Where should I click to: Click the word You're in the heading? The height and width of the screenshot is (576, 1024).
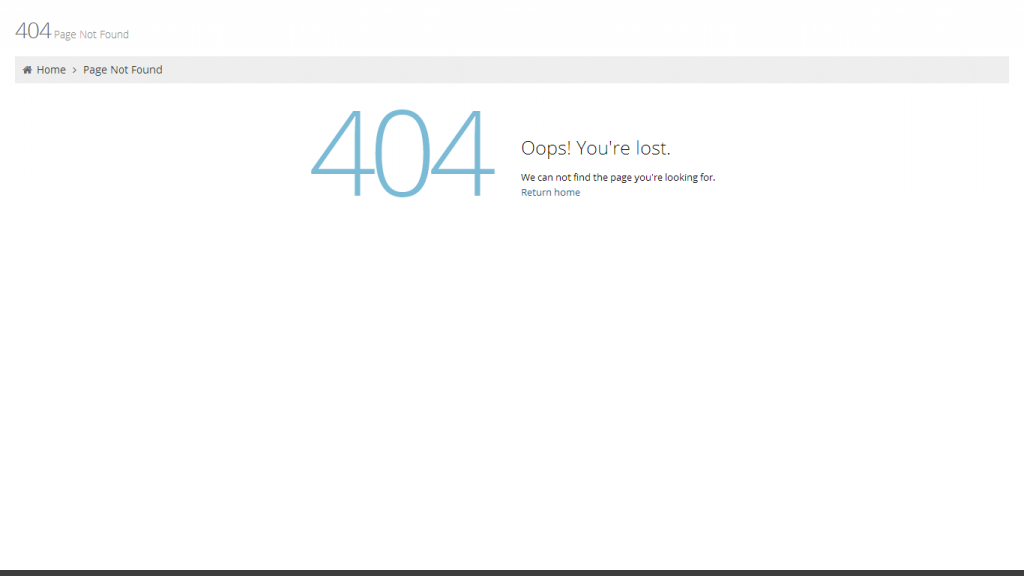click(603, 148)
